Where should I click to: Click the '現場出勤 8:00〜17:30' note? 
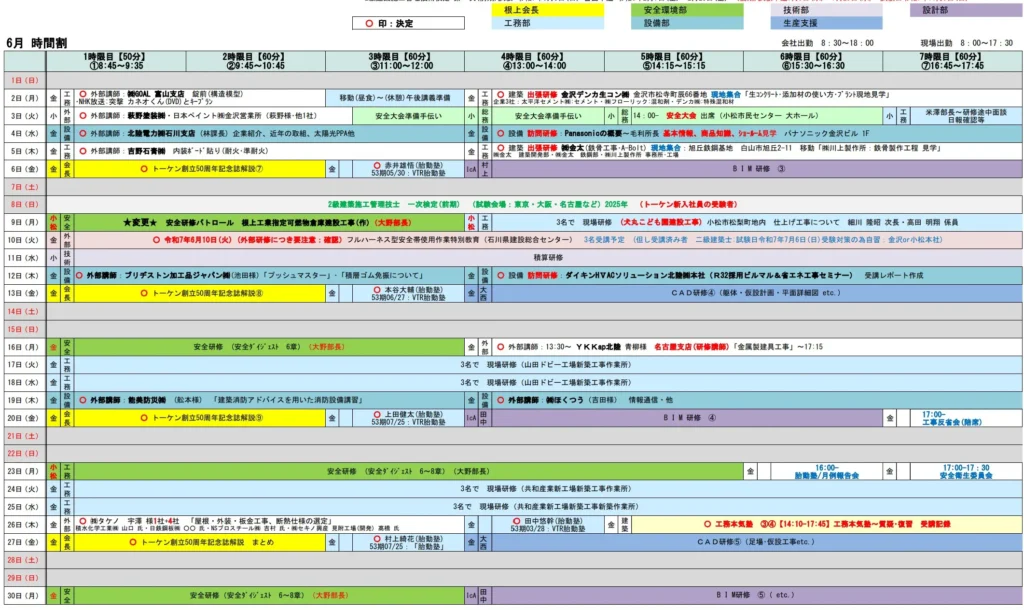967,43
